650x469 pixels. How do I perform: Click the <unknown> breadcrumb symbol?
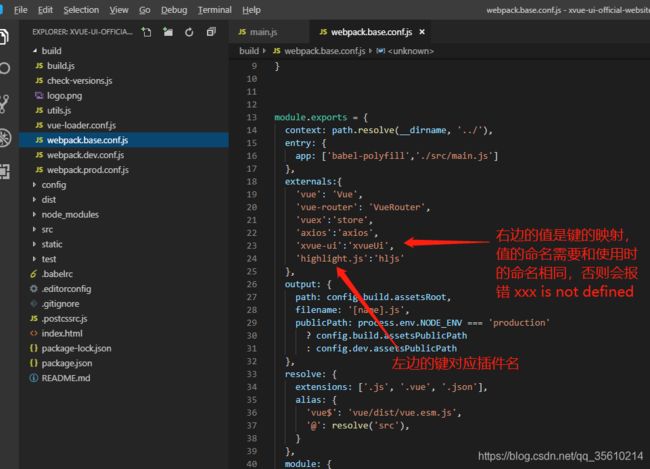click(410, 51)
